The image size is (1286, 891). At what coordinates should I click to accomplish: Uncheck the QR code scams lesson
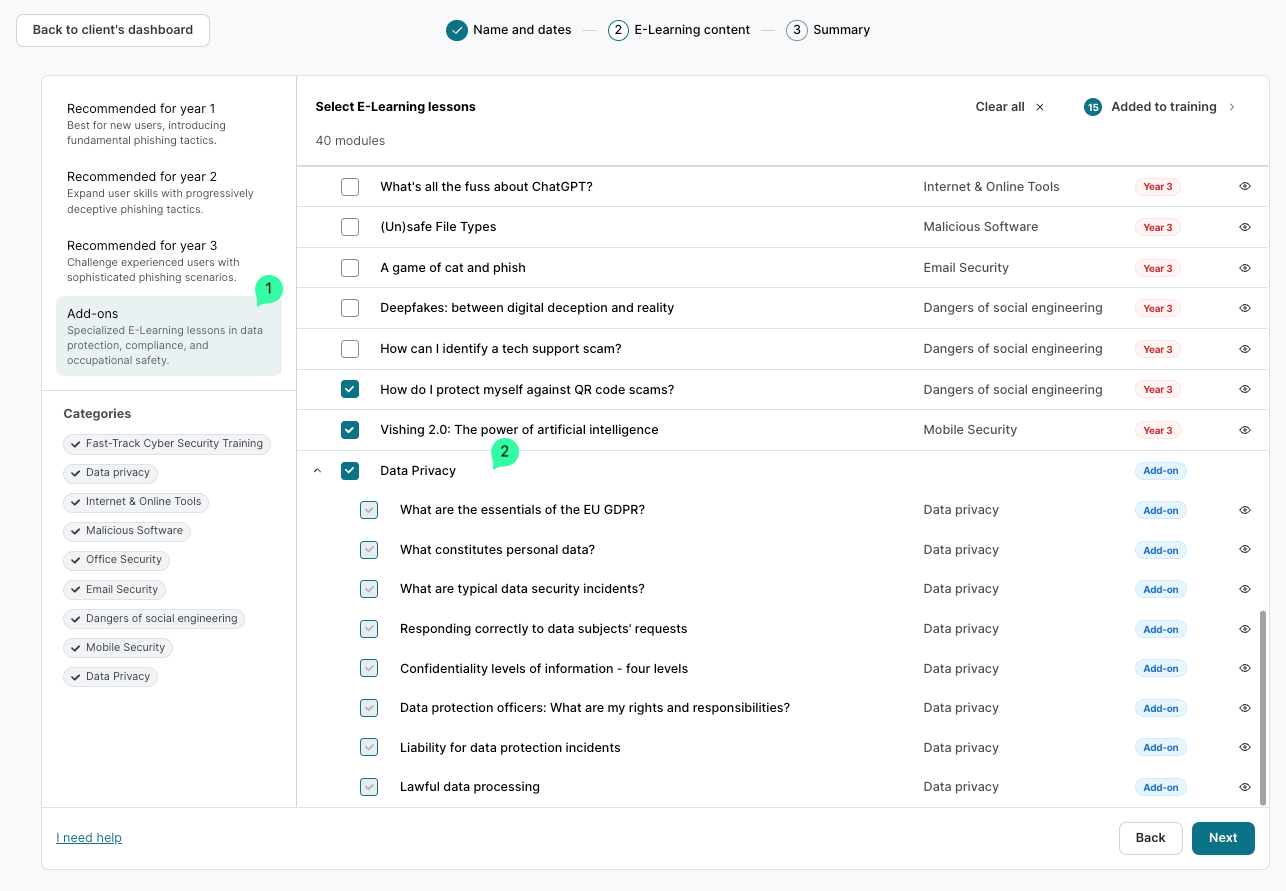(x=350, y=389)
